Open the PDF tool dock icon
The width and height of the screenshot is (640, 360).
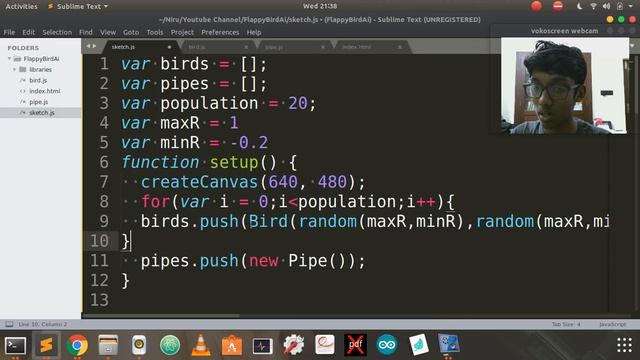(356, 345)
